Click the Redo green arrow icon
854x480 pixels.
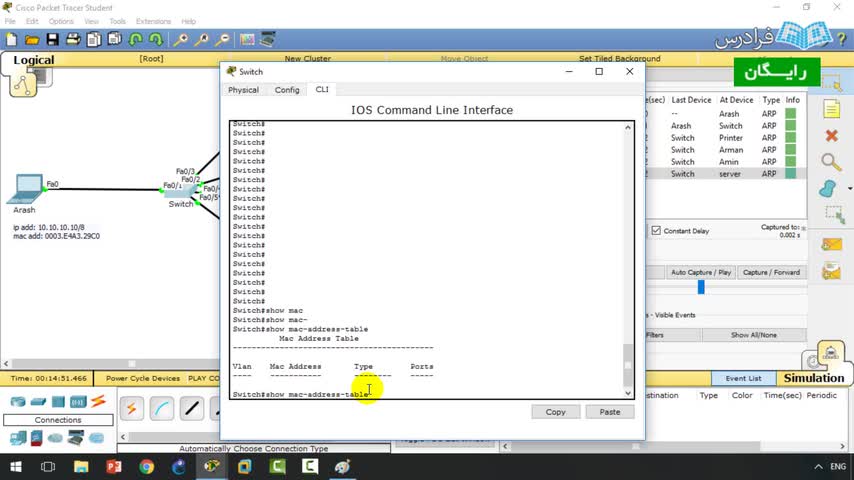(x=156, y=40)
